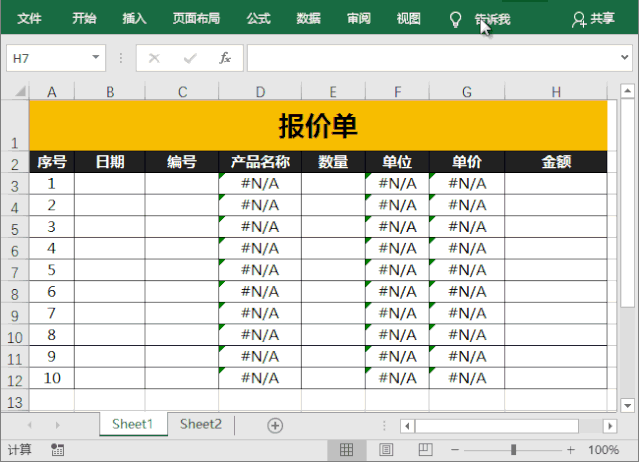Click the #N/A cell in D3
Viewport: 639px width, 462px height.
260,183
